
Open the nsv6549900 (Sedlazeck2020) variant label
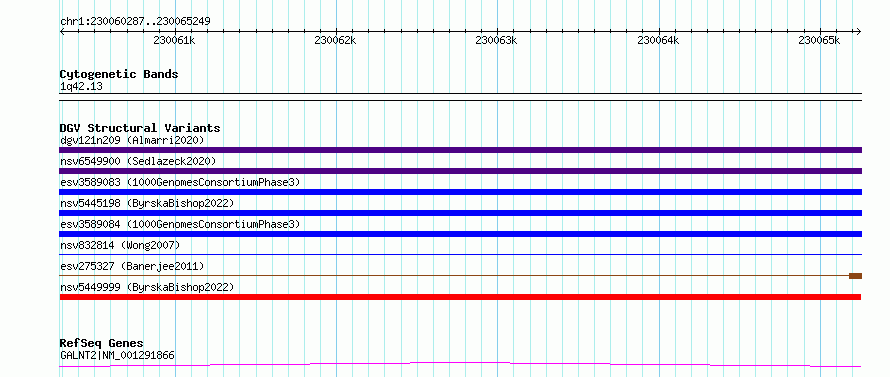click(138, 161)
